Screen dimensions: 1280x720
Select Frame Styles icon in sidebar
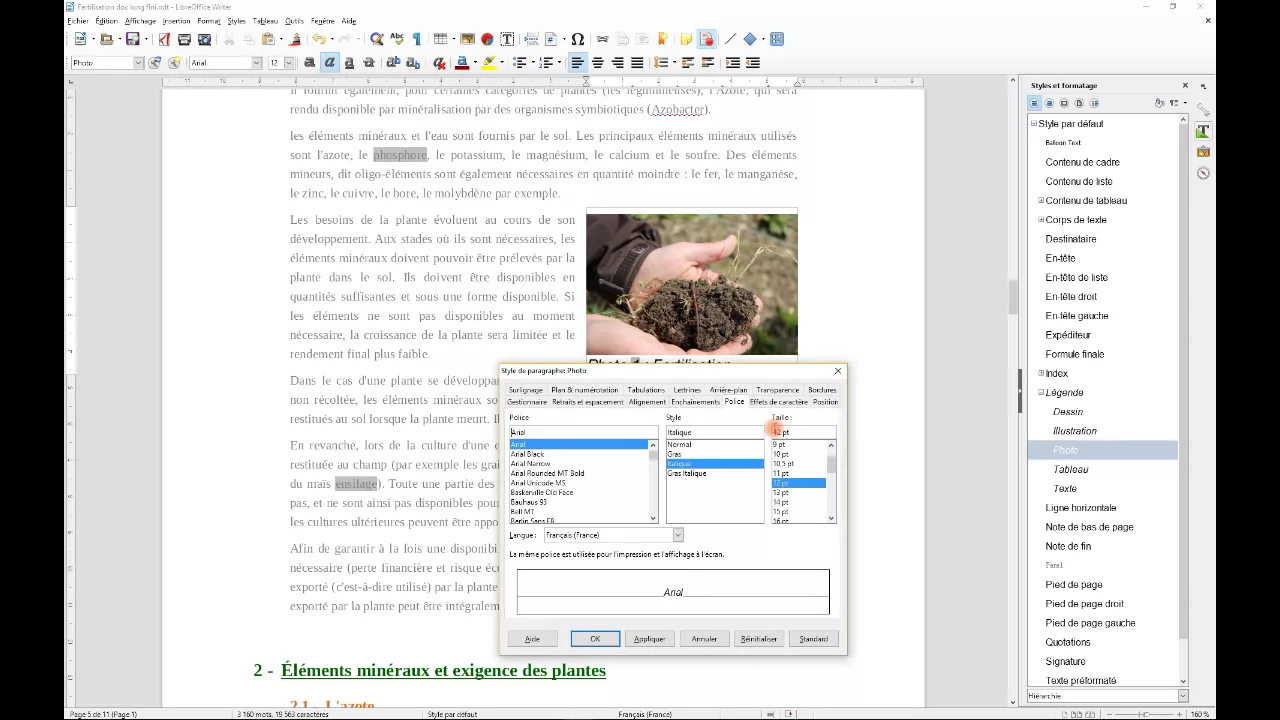tap(1064, 103)
